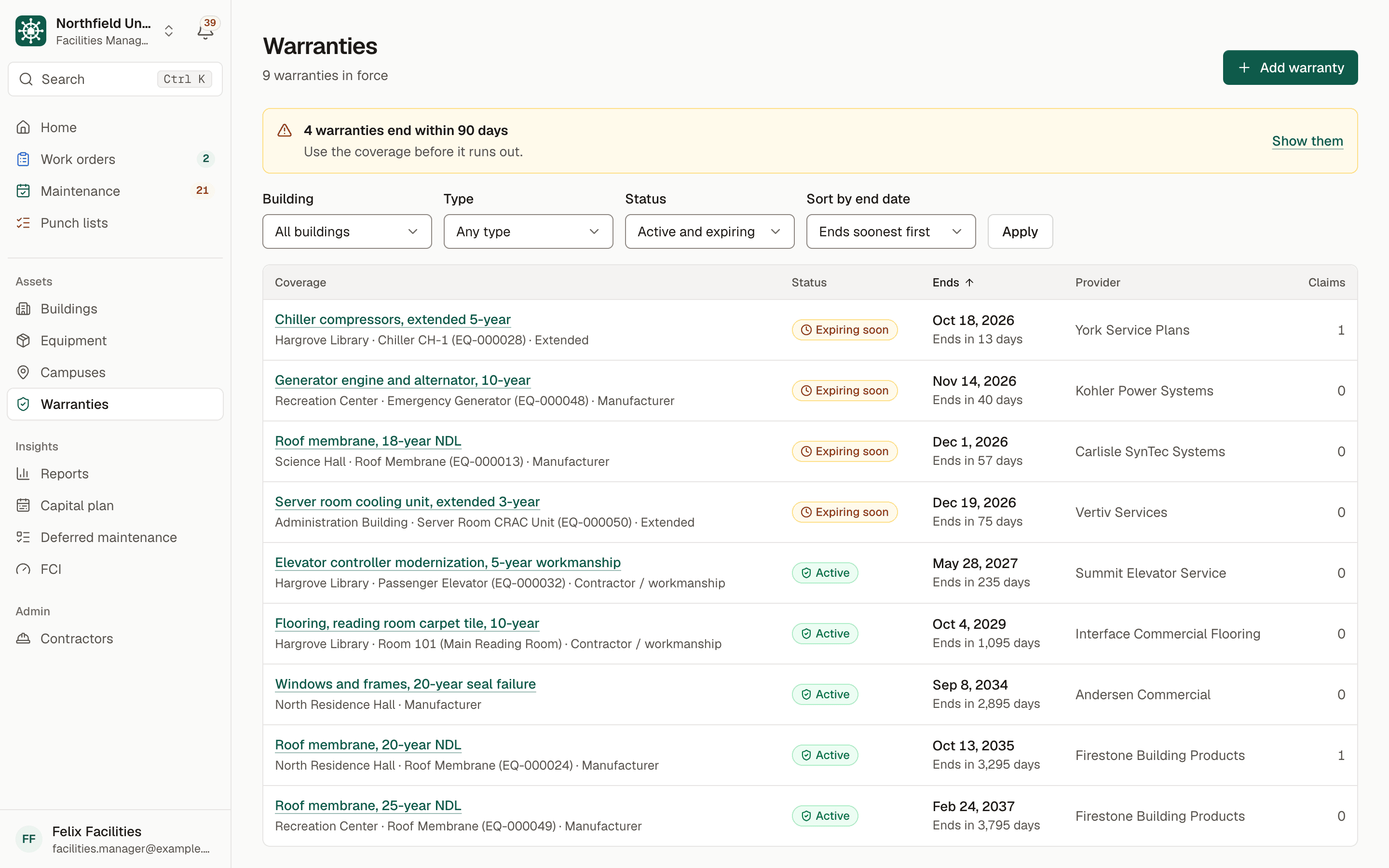Viewport: 1389px width, 868px height.
Task: Click the Work orders count badge 2
Action: tap(205, 159)
